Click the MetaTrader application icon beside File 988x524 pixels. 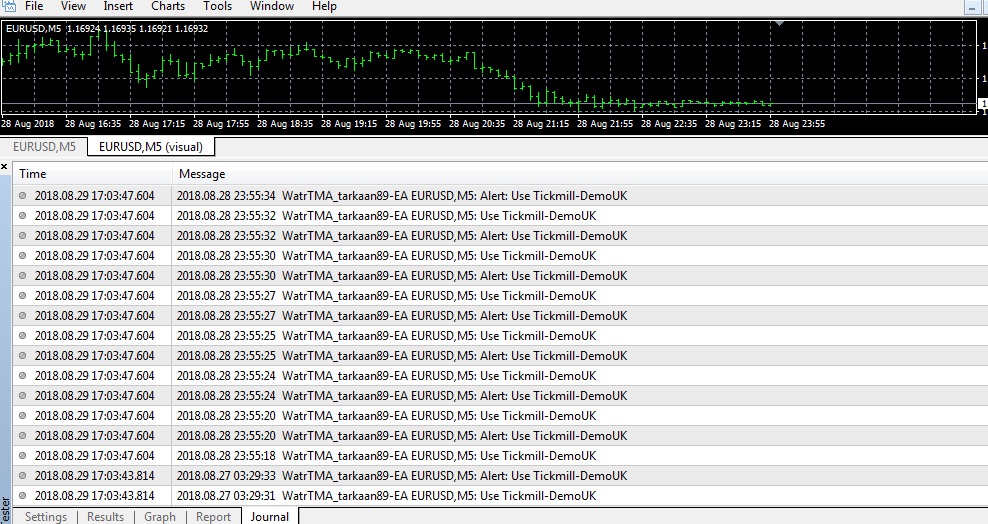(x=7, y=6)
